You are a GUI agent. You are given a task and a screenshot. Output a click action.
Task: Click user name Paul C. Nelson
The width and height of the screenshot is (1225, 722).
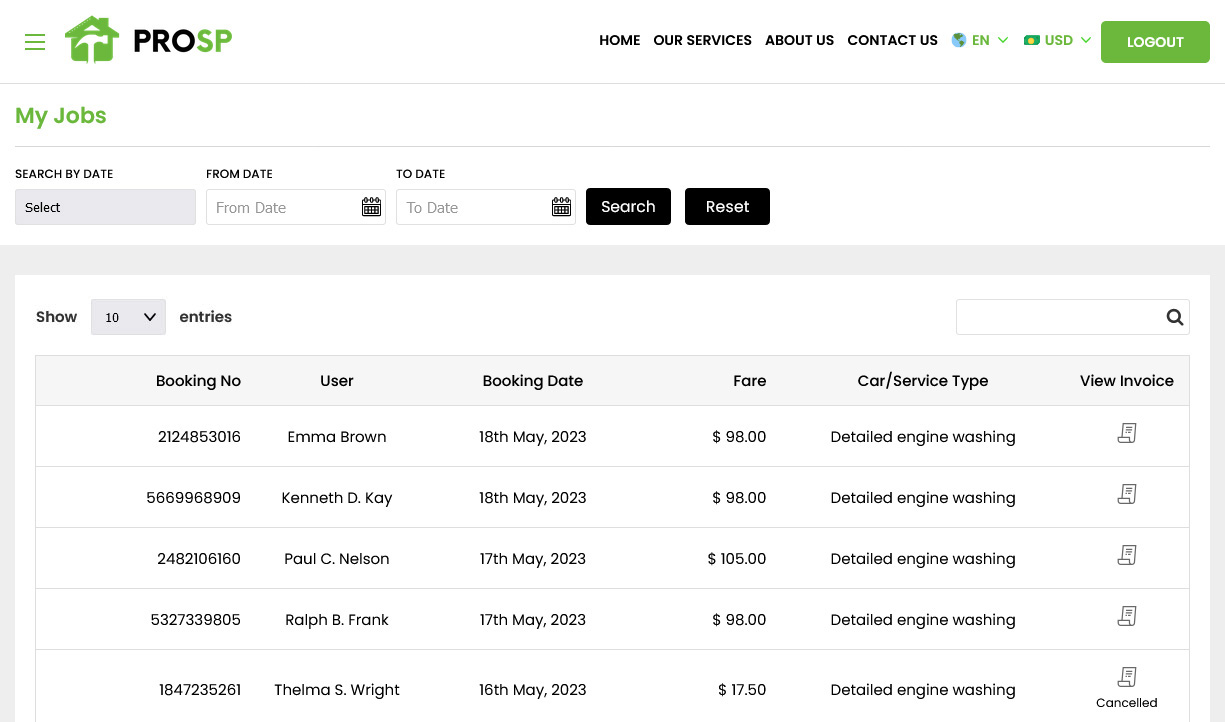pyautogui.click(x=337, y=559)
